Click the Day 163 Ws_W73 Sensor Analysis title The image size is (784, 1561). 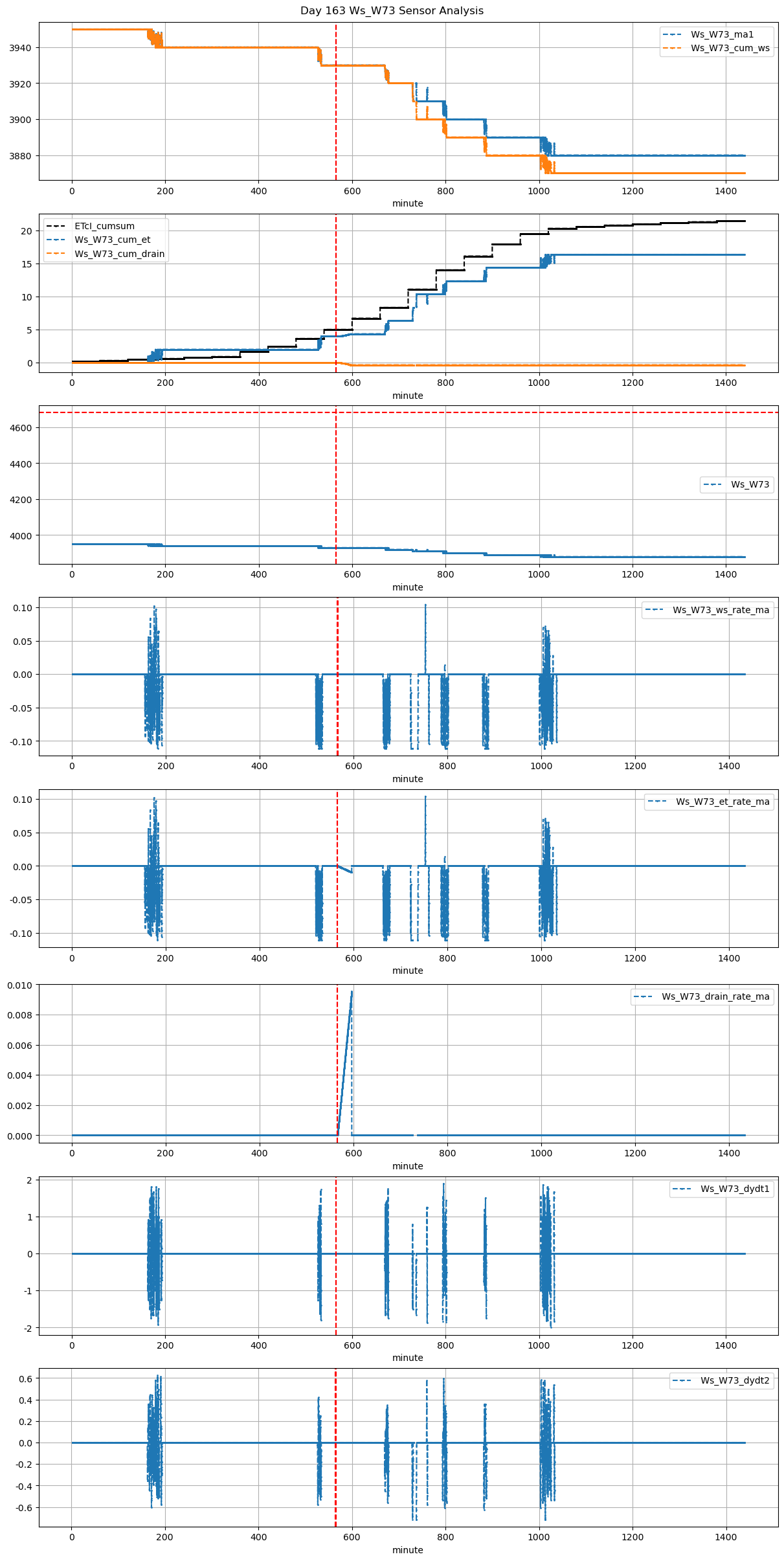[392, 10]
